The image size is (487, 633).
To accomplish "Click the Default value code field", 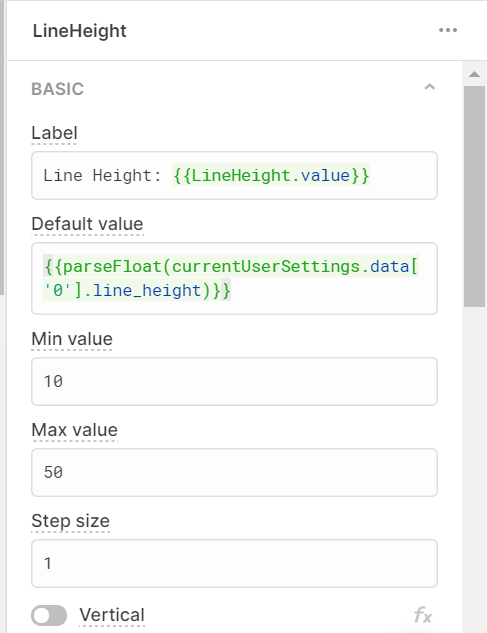I will tap(234, 279).
